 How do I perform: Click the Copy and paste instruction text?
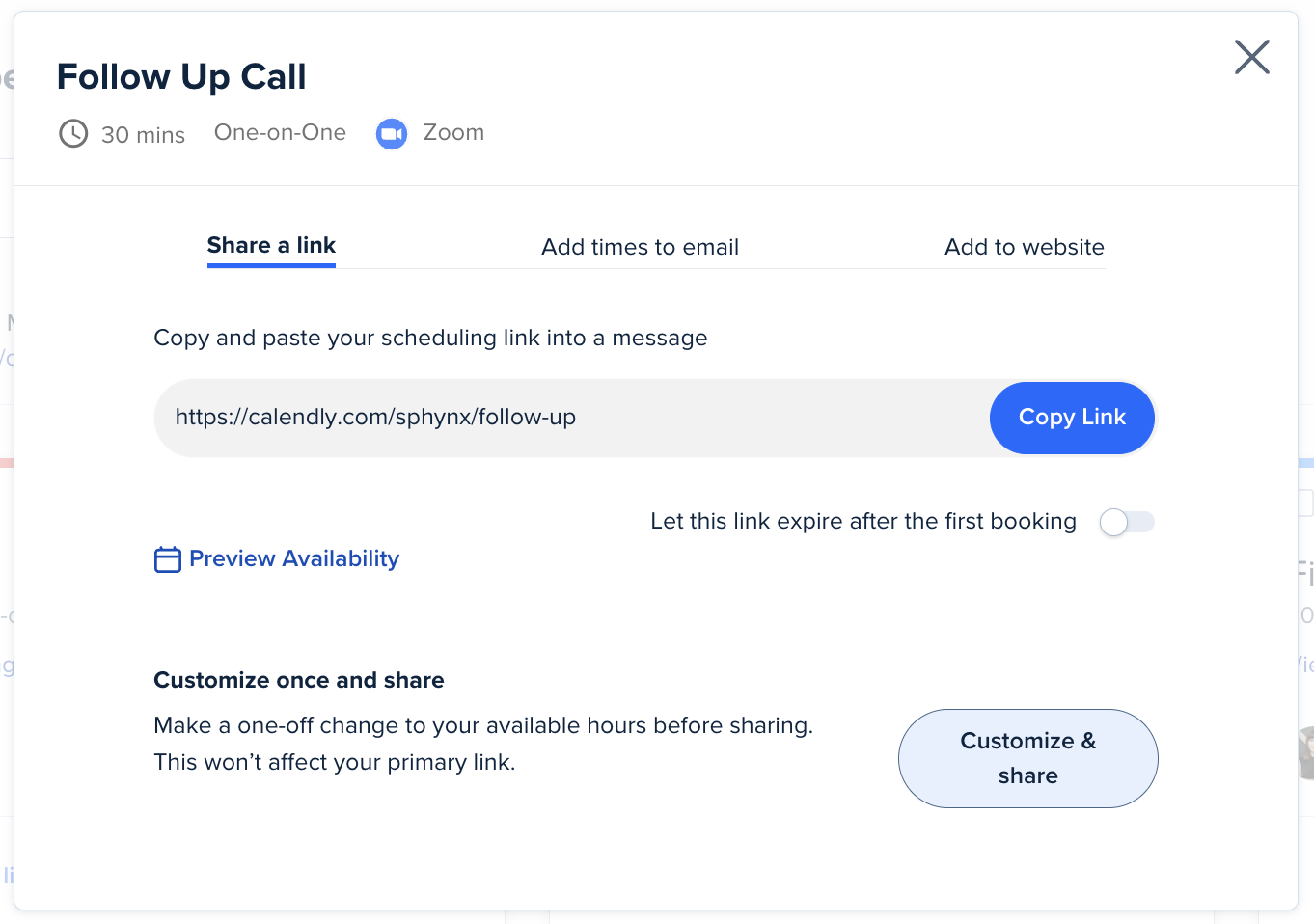[x=430, y=338]
